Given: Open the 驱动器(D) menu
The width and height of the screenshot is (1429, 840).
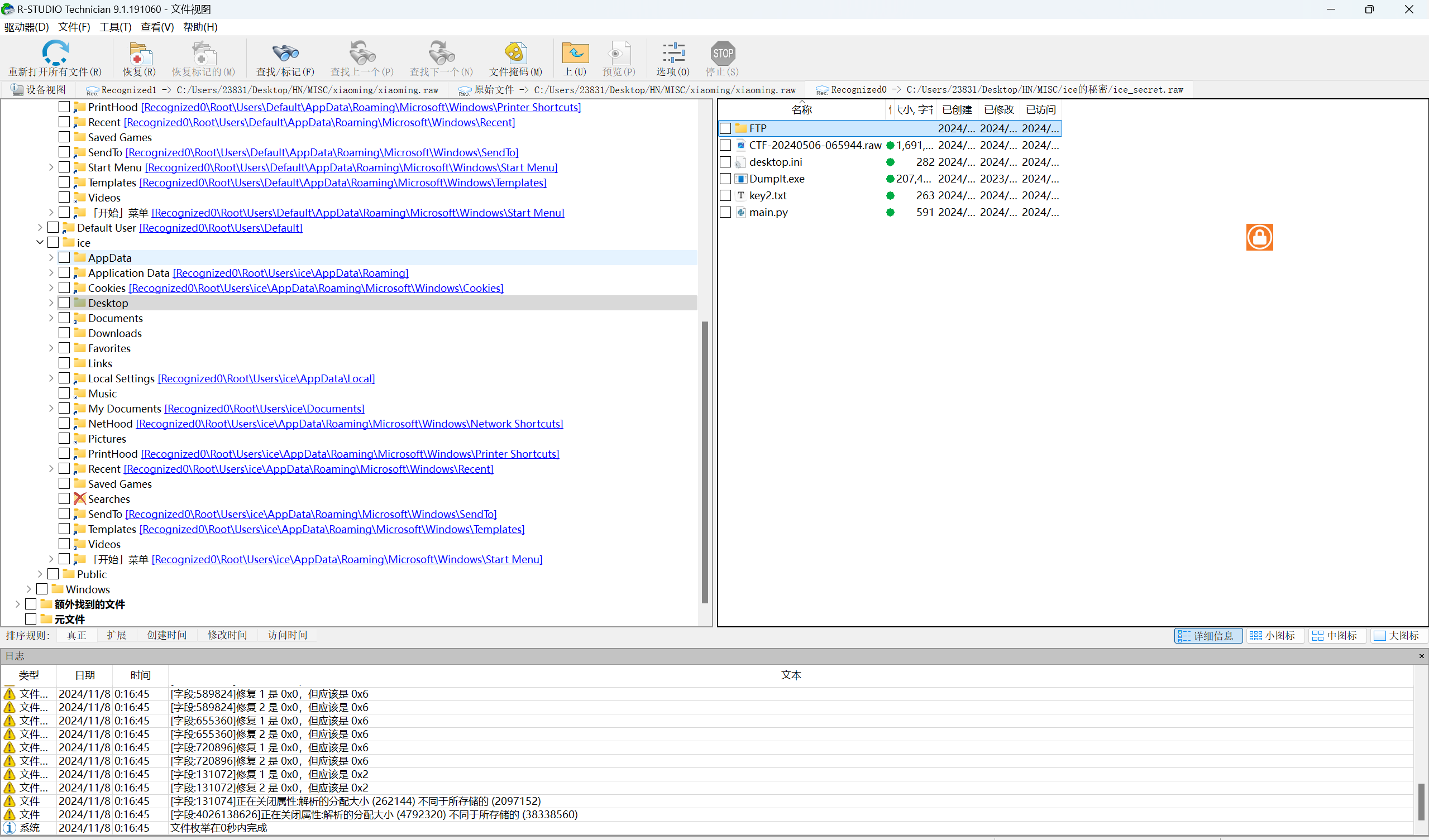Looking at the screenshot, I should click(26, 27).
